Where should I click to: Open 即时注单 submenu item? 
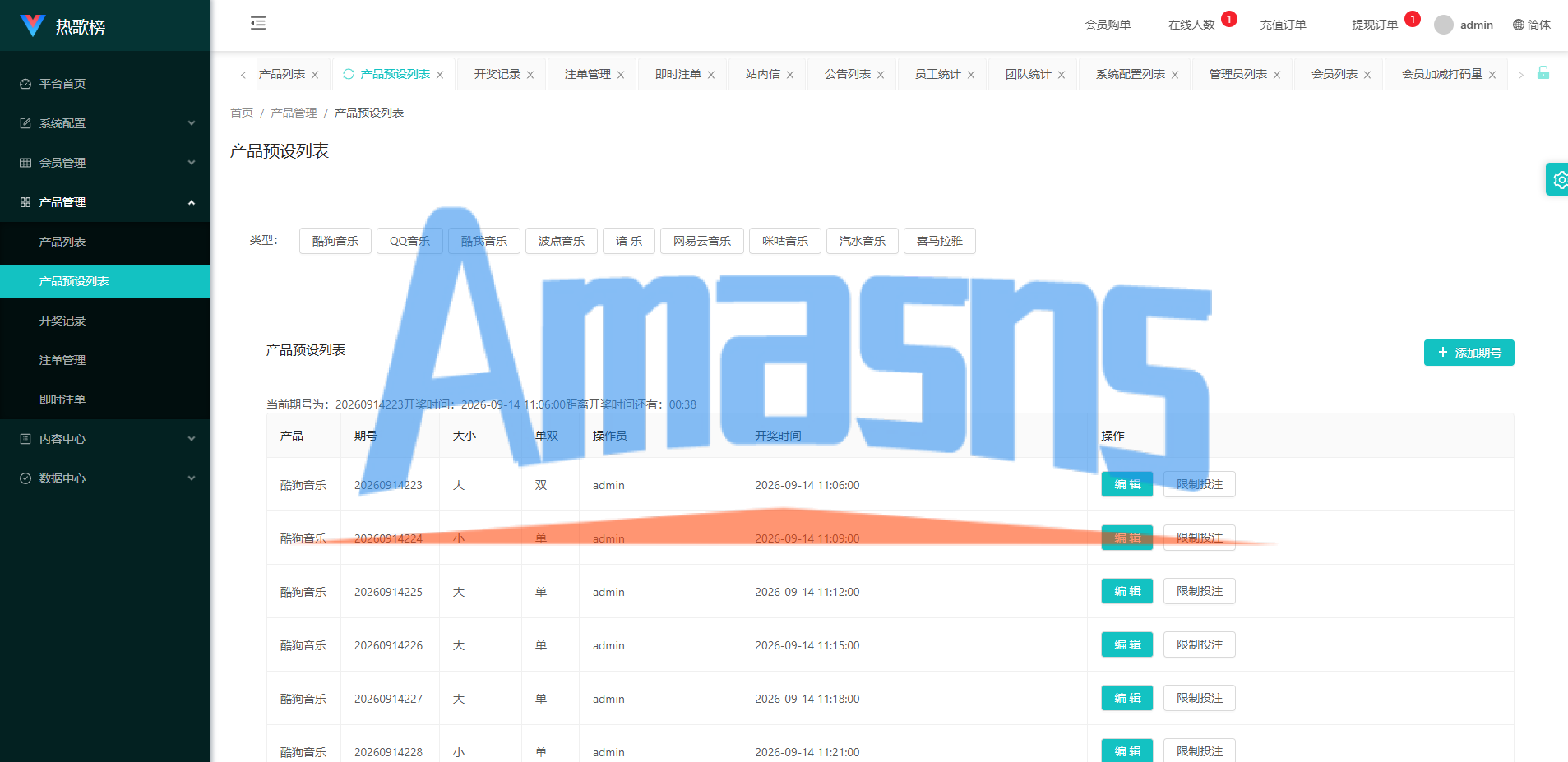pyautogui.click(x=105, y=399)
